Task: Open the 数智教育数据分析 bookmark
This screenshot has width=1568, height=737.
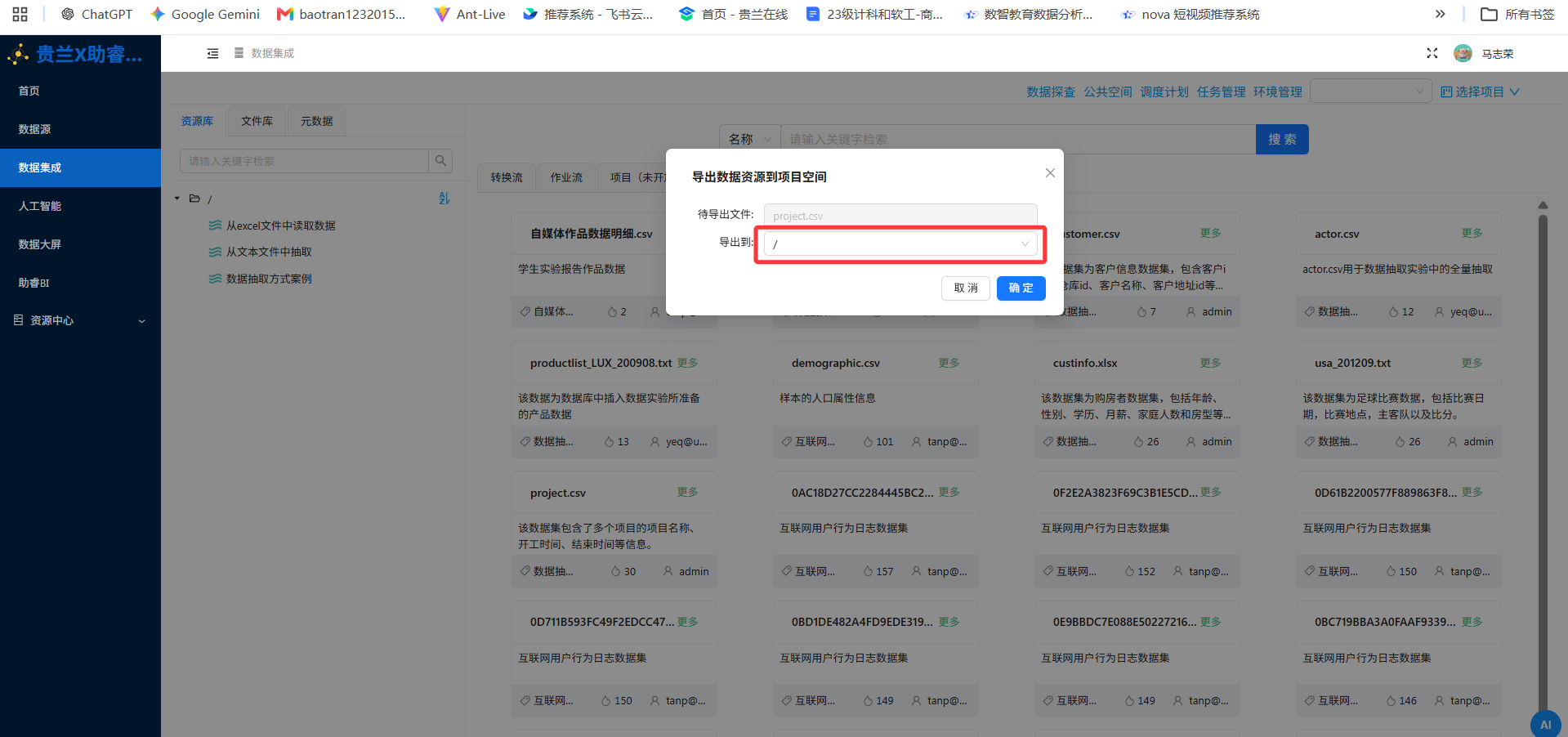Action: coord(1028,14)
